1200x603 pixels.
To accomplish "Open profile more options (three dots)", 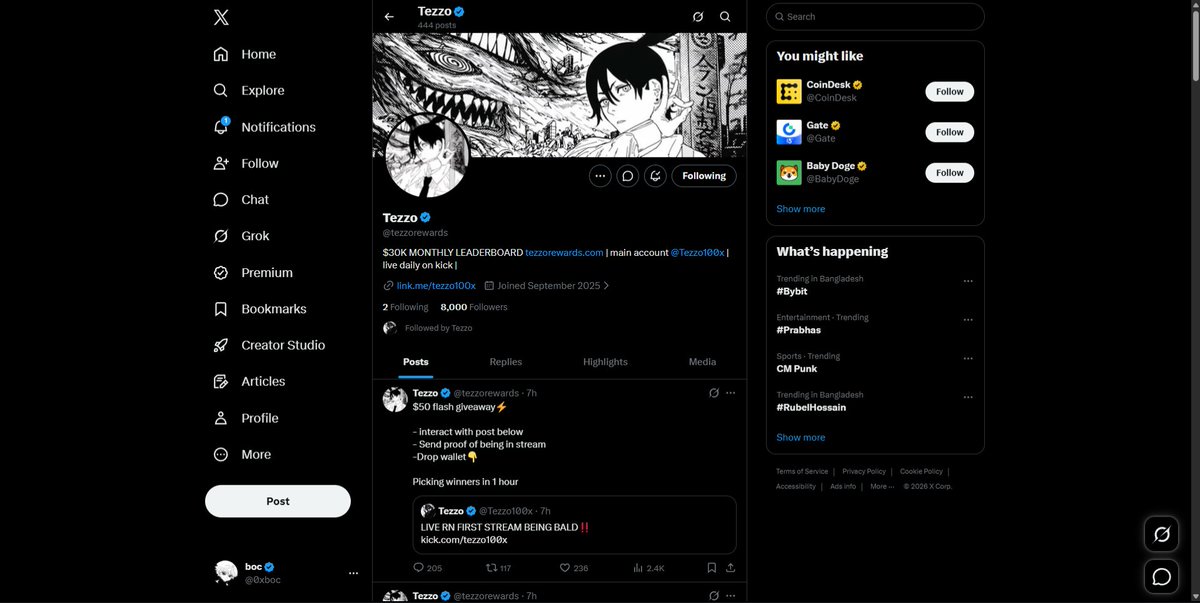I will (600, 175).
